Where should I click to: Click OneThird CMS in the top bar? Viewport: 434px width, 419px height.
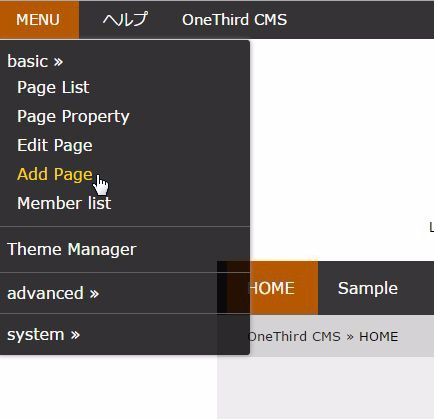click(x=234, y=20)
